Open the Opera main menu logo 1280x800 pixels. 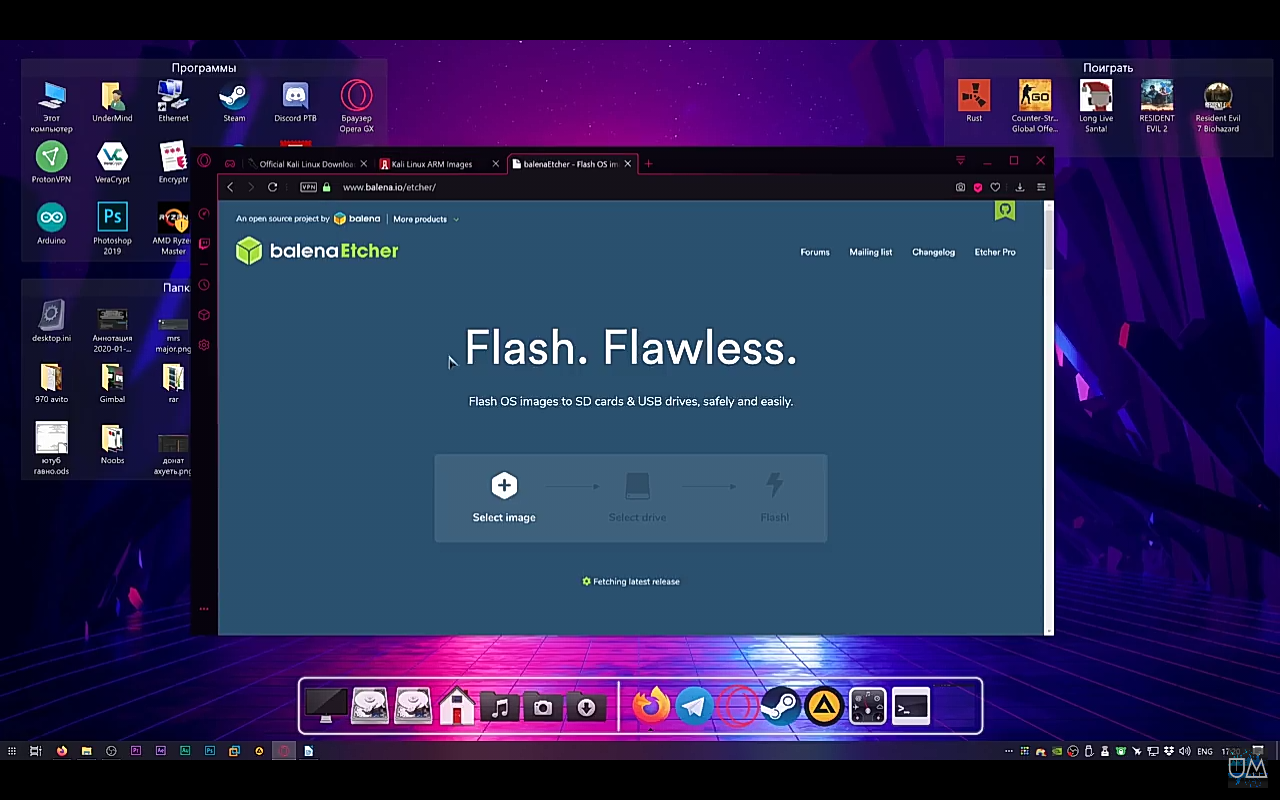[x=204, y=161]
